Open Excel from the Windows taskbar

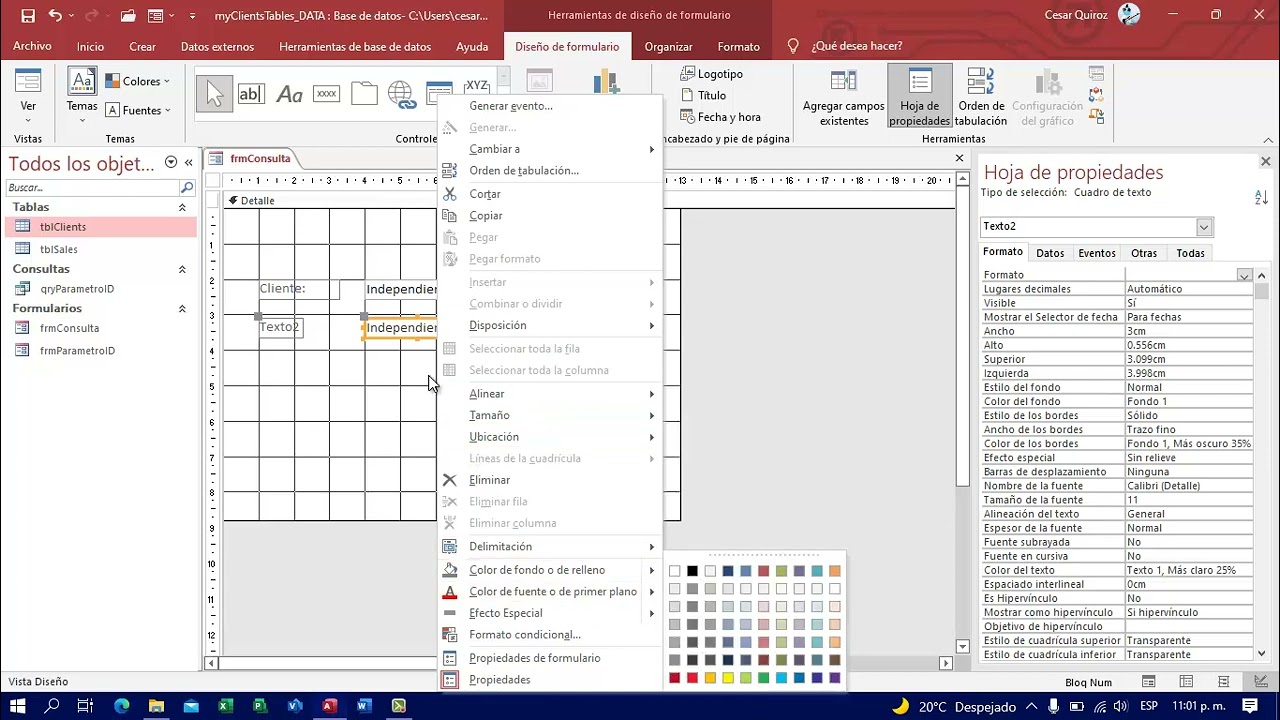(x=225, y=706)
